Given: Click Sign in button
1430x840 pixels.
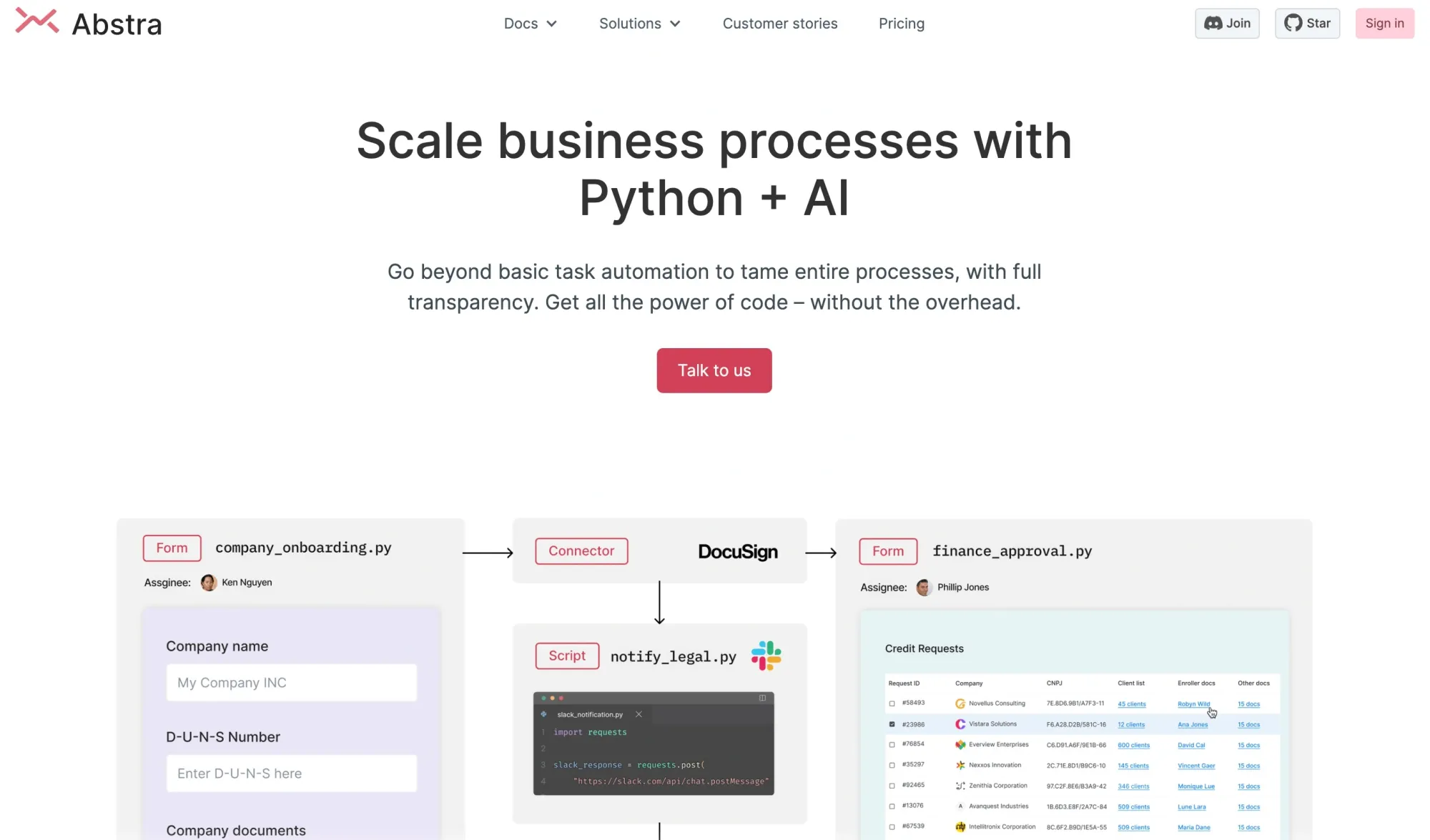Looking at the screenshot, I should coord(1385,22).
